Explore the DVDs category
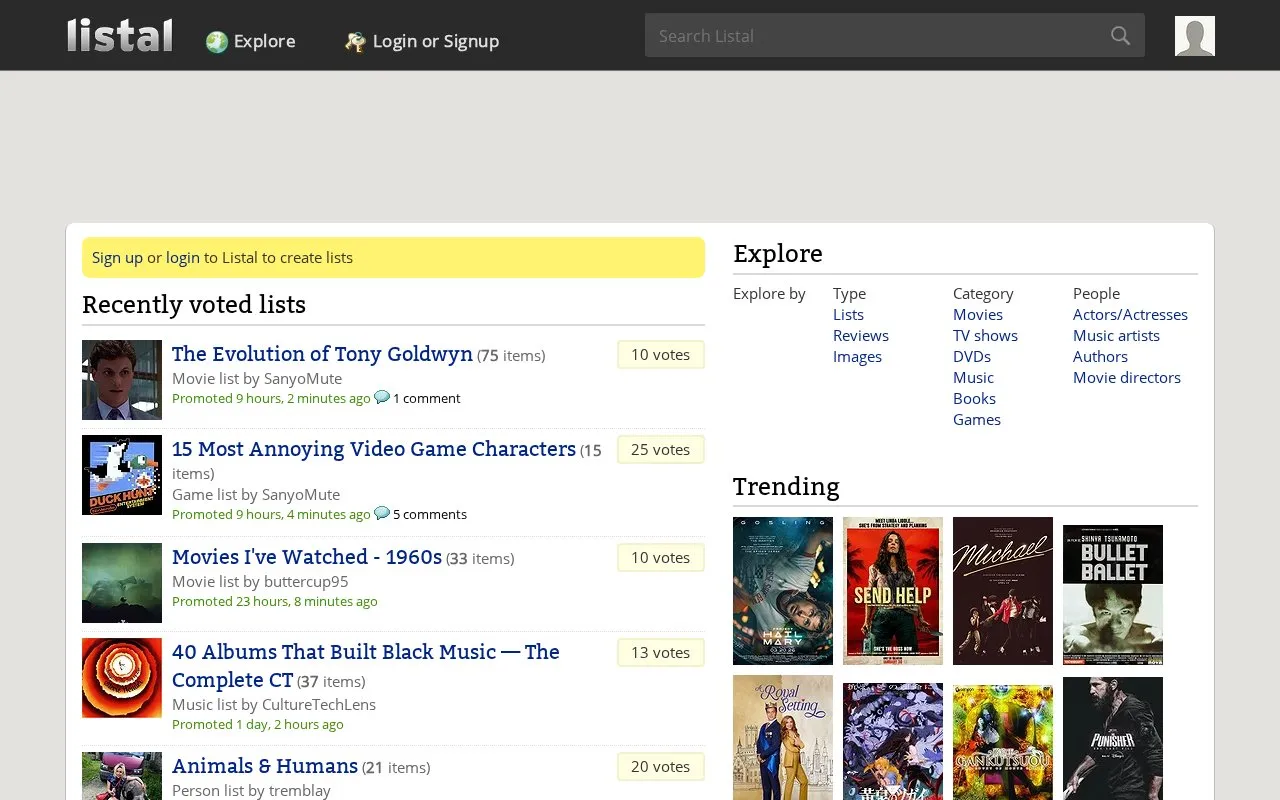 972,356
